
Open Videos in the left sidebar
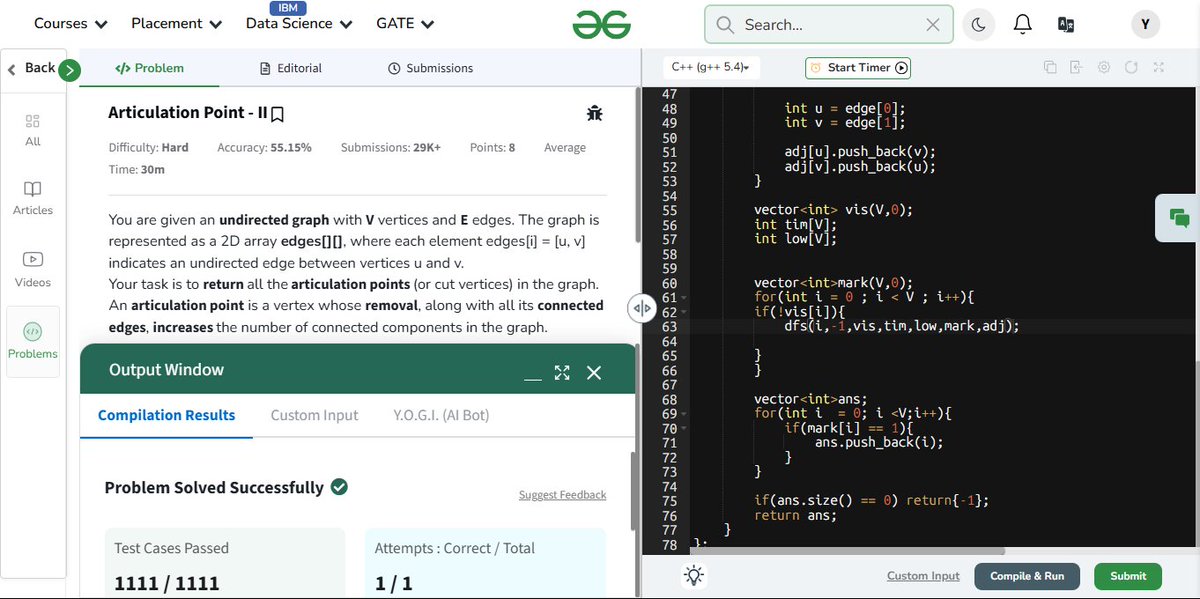point(33,269)
